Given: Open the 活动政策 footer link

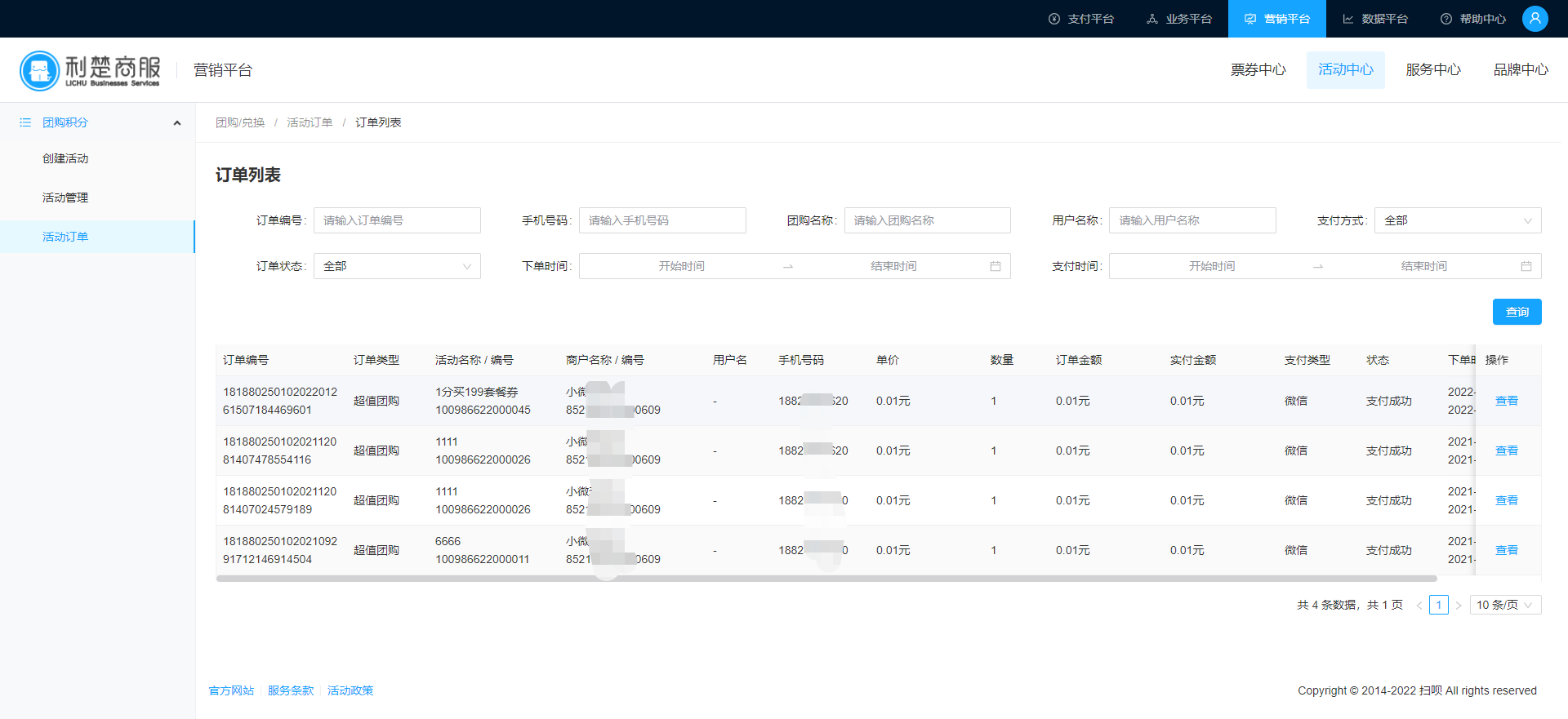Looking at the screenshot, I should click(x=350, y=690).
